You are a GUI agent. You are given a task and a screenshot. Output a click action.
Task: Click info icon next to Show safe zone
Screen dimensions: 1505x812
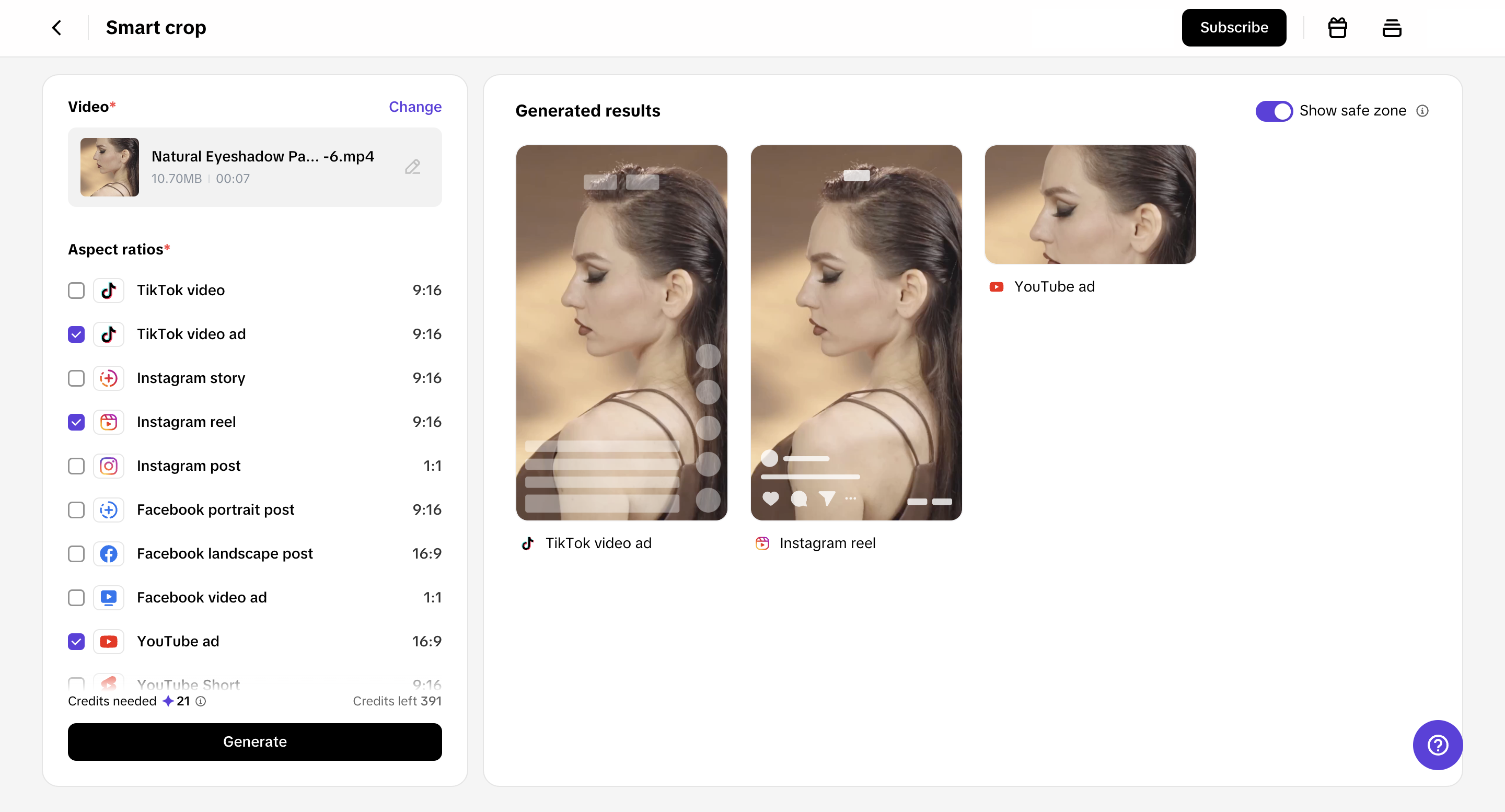1422,111
